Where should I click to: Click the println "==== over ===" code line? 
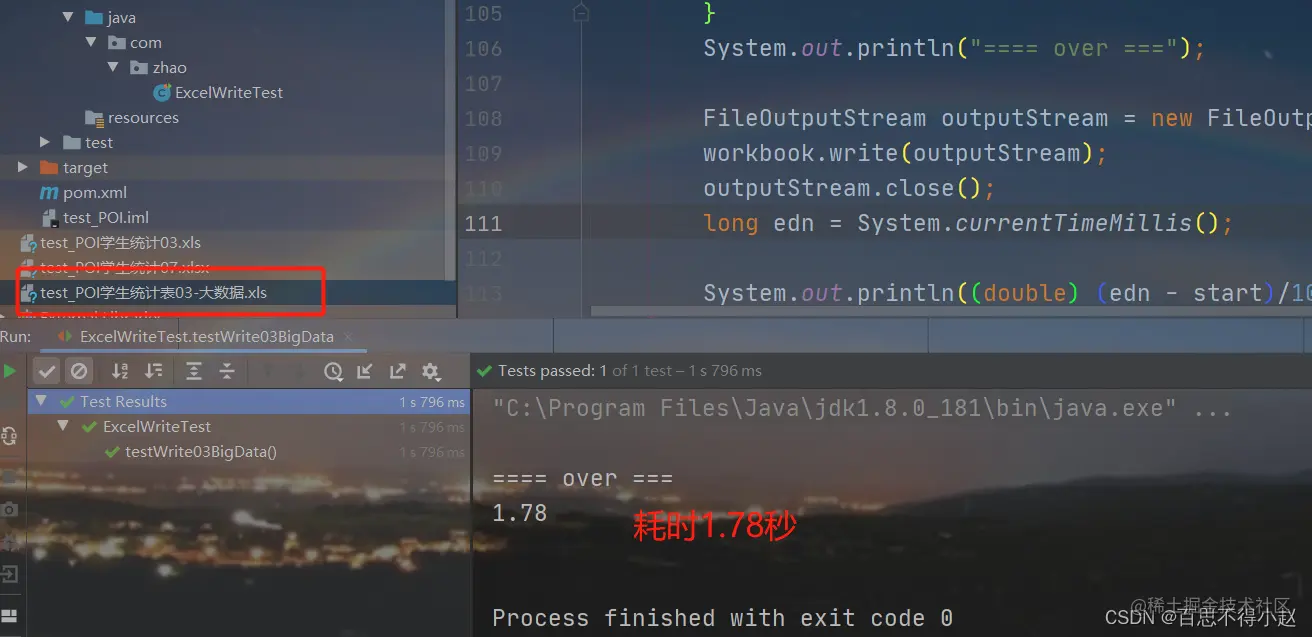[955, 48]
